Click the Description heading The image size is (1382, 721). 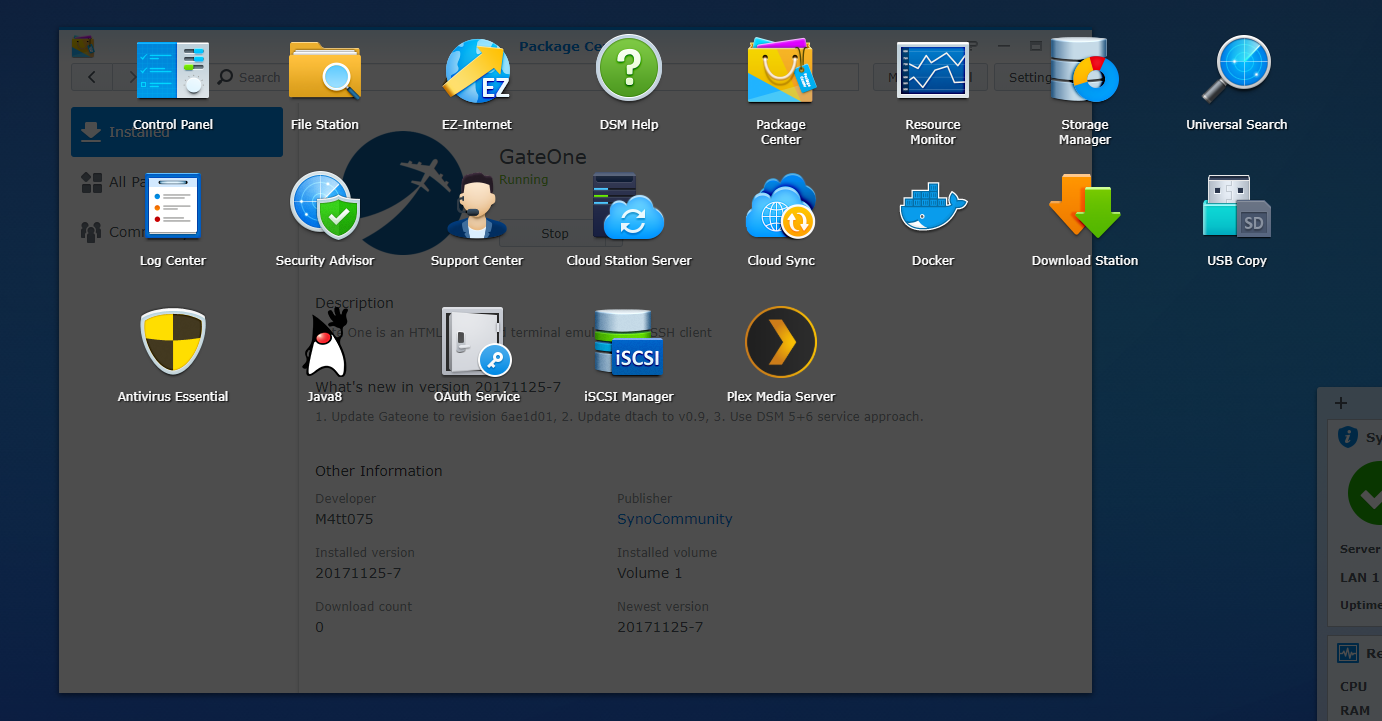tap(355, 303)
